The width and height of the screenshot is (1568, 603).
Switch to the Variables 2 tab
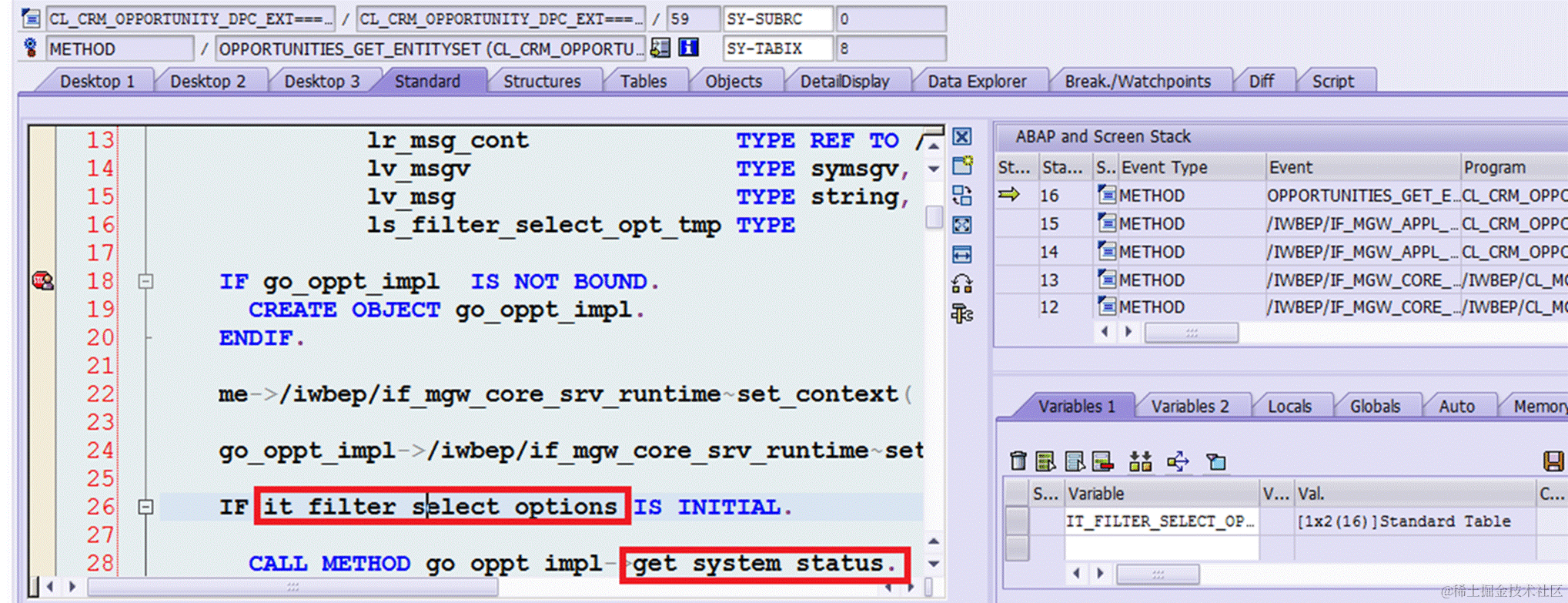[x=1190, y=406]
